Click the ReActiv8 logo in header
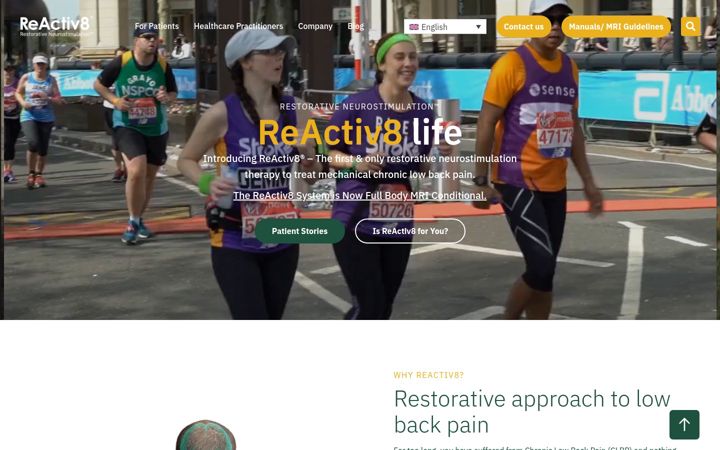Viewport: 720px width, 450px height. click(x=56, y=26)
